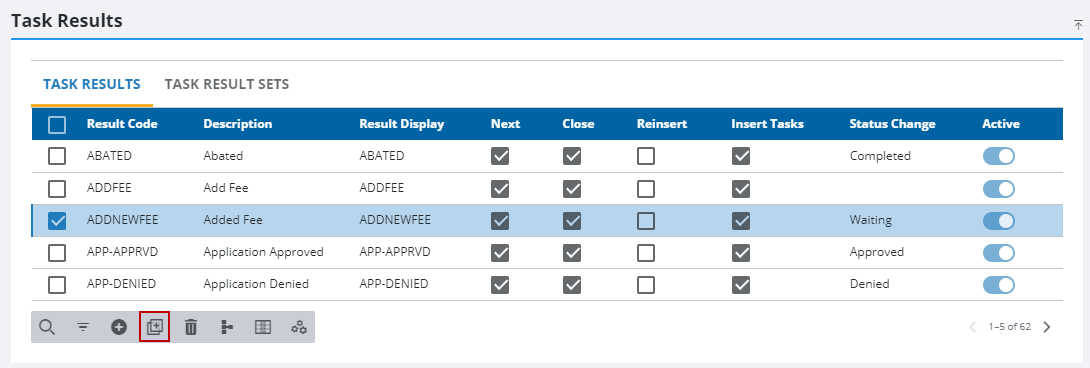This screenshot has height=368, width=1090.
Task: Sort by the Result Code column header
Action: pos(122,125)
